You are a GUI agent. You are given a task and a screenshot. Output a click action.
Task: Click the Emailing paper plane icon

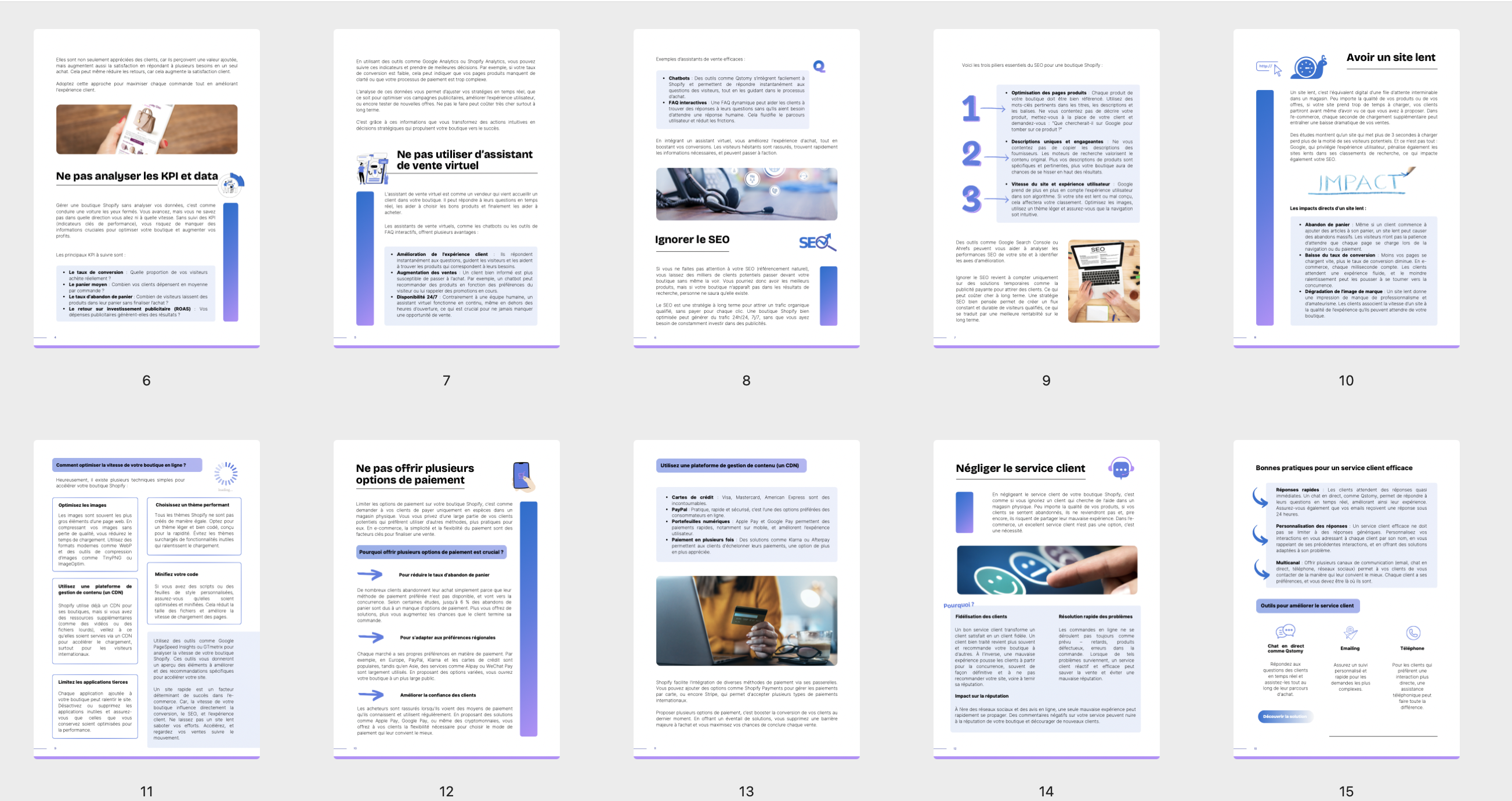[x=1350, y=633]
